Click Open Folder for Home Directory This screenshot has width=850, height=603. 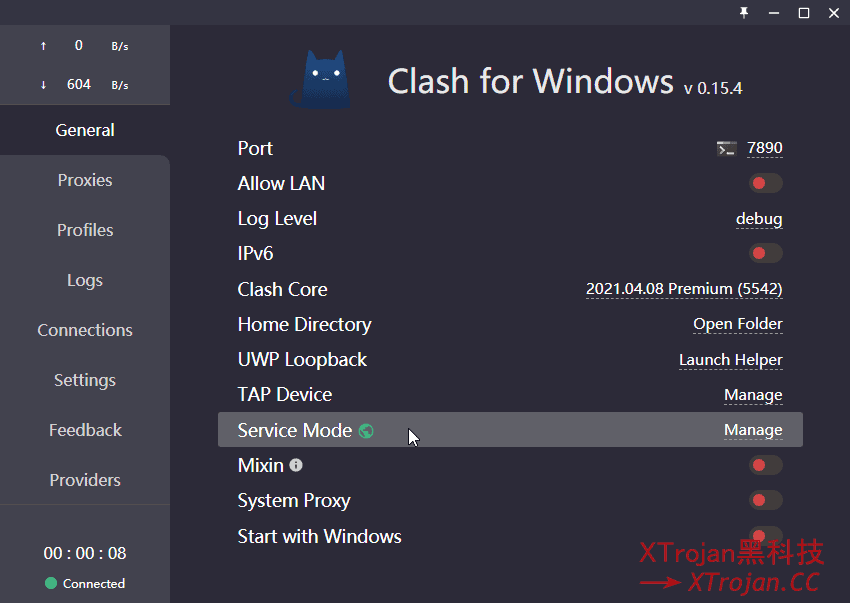click(x=738, y=324)
